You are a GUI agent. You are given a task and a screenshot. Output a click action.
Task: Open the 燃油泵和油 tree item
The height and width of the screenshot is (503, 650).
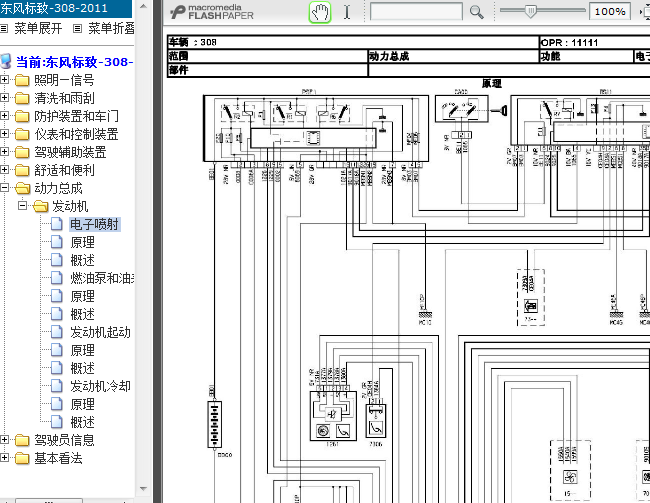tap(102, 278)
